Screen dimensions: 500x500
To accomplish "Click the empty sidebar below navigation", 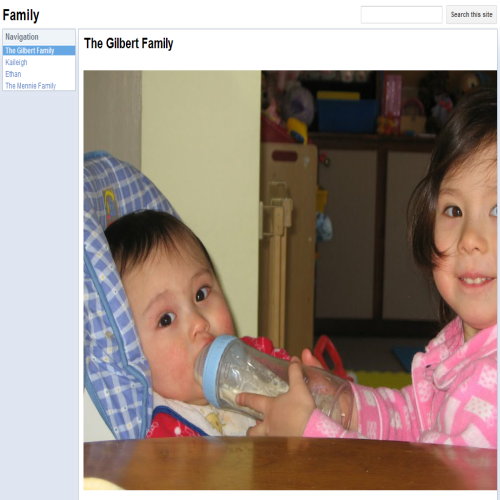I will (39, 293).
